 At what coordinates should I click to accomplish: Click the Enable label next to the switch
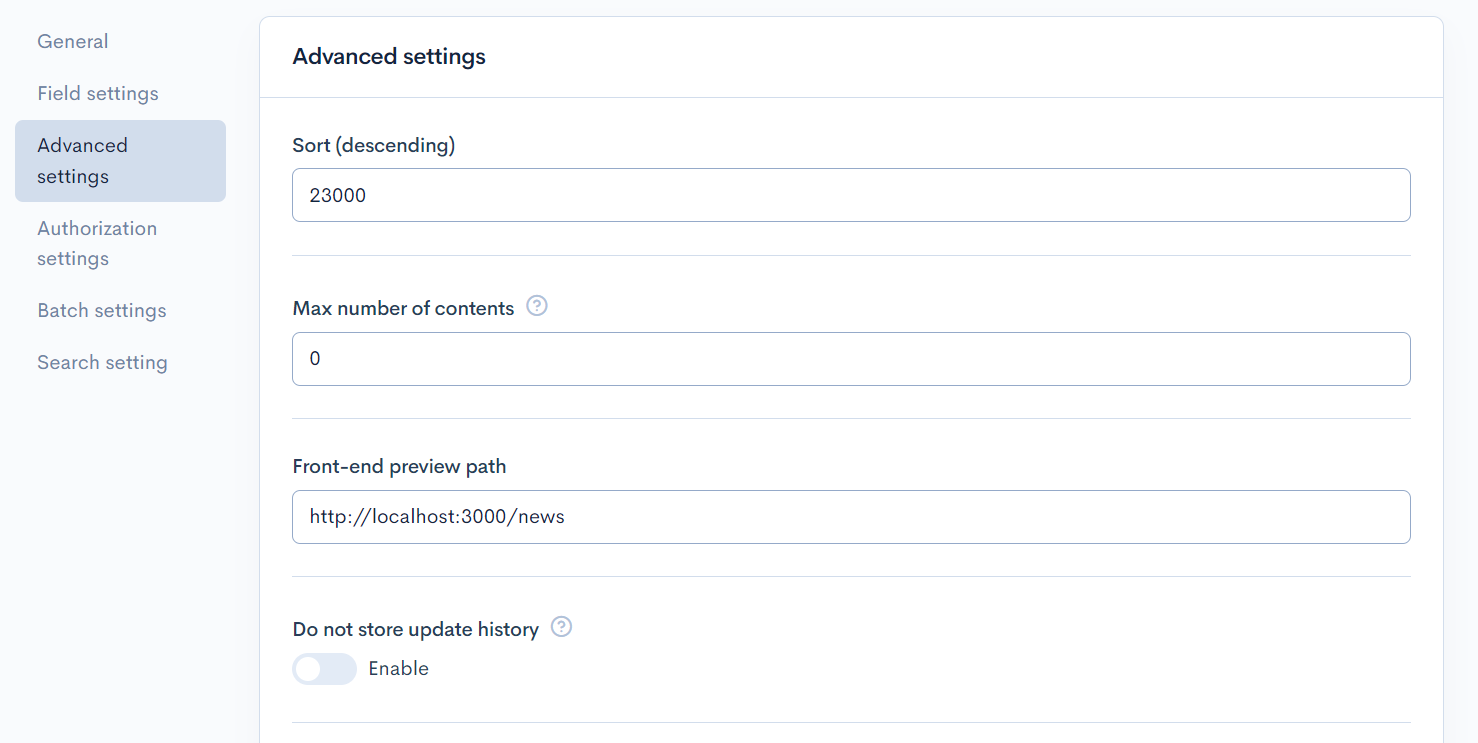pyautogui.click(x=398, y=669)
